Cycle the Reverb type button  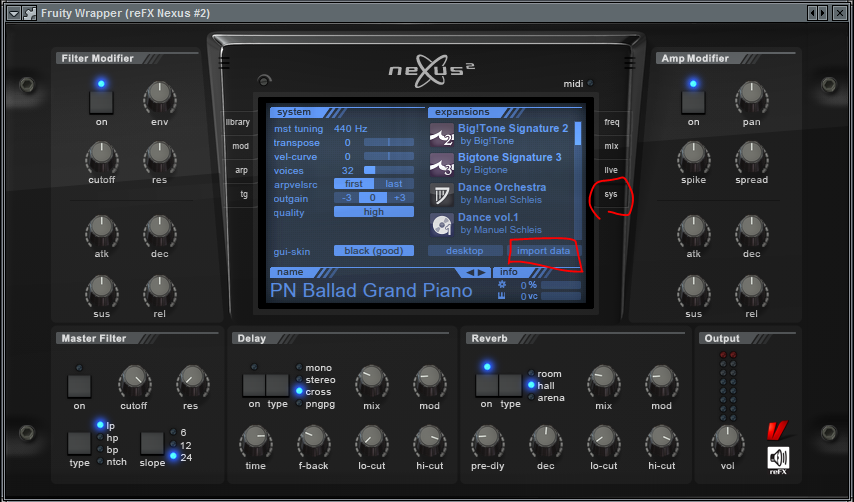(510, 385)
